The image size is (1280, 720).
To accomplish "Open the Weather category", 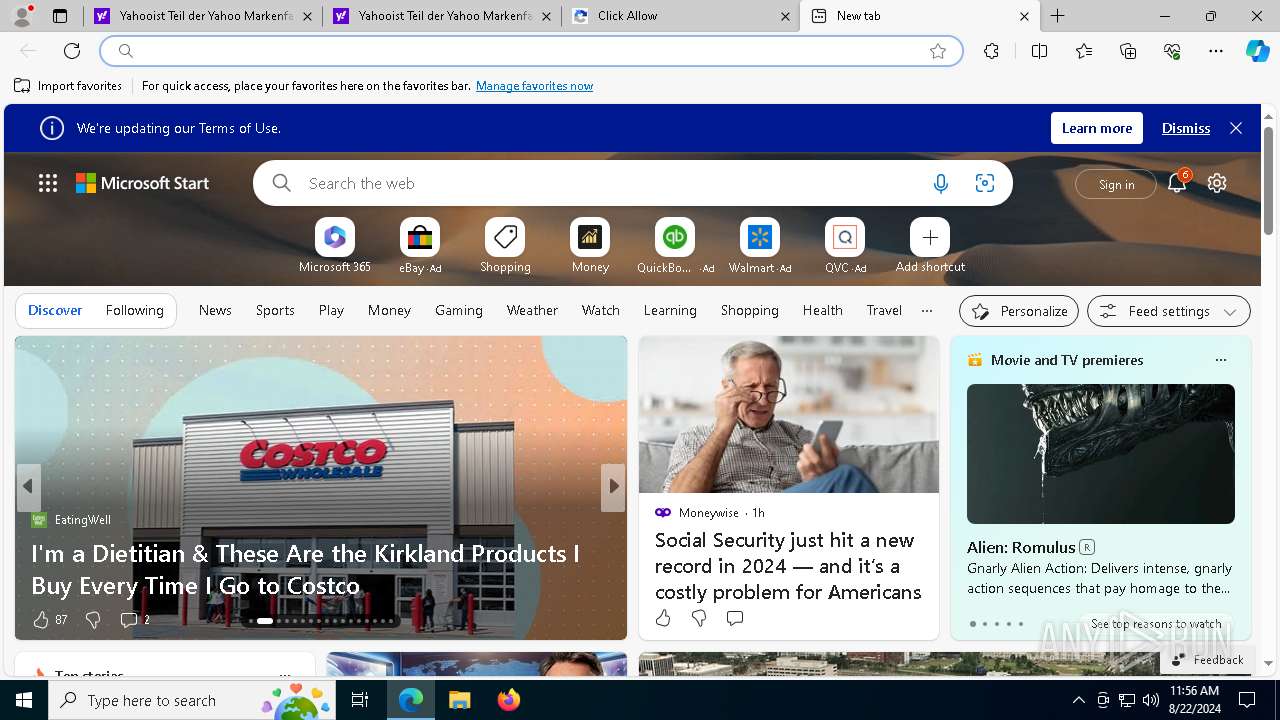I will pos(532,310).
